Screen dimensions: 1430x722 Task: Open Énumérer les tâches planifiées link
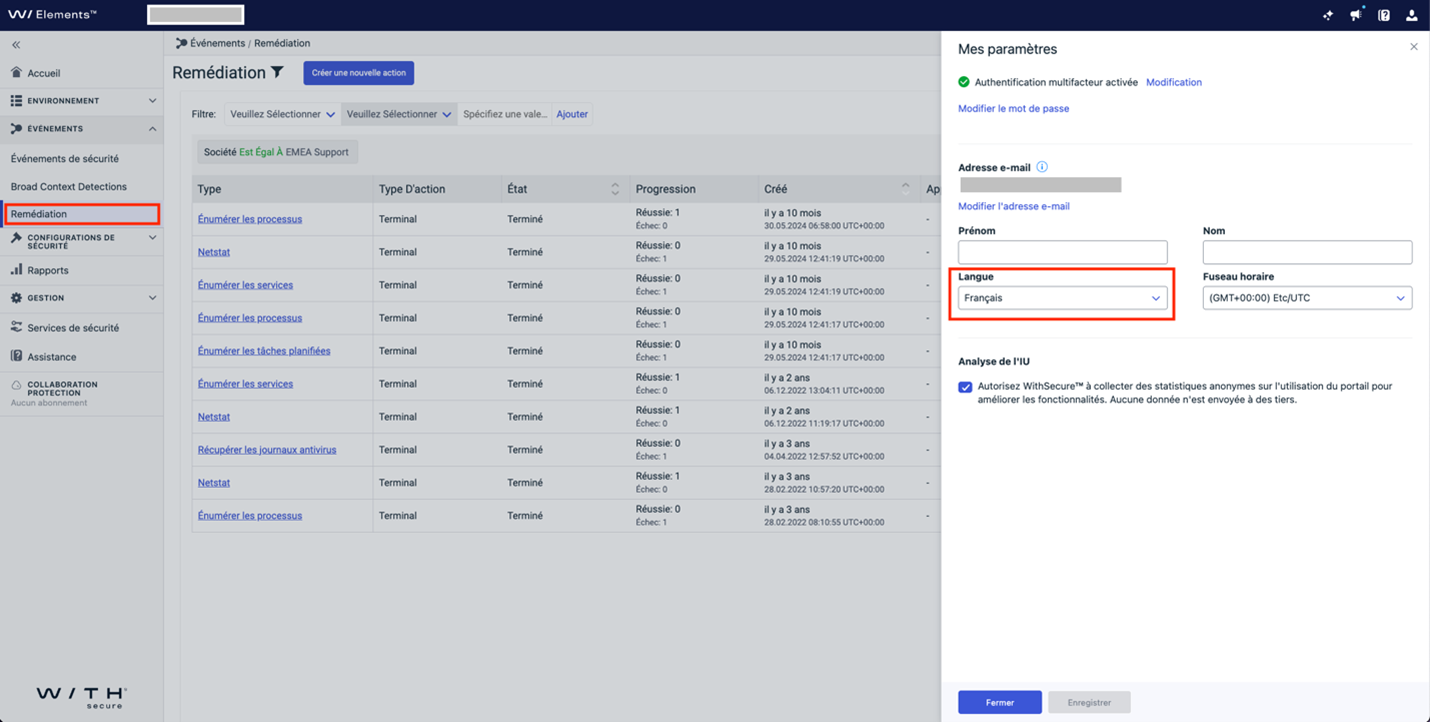(264, 351)
